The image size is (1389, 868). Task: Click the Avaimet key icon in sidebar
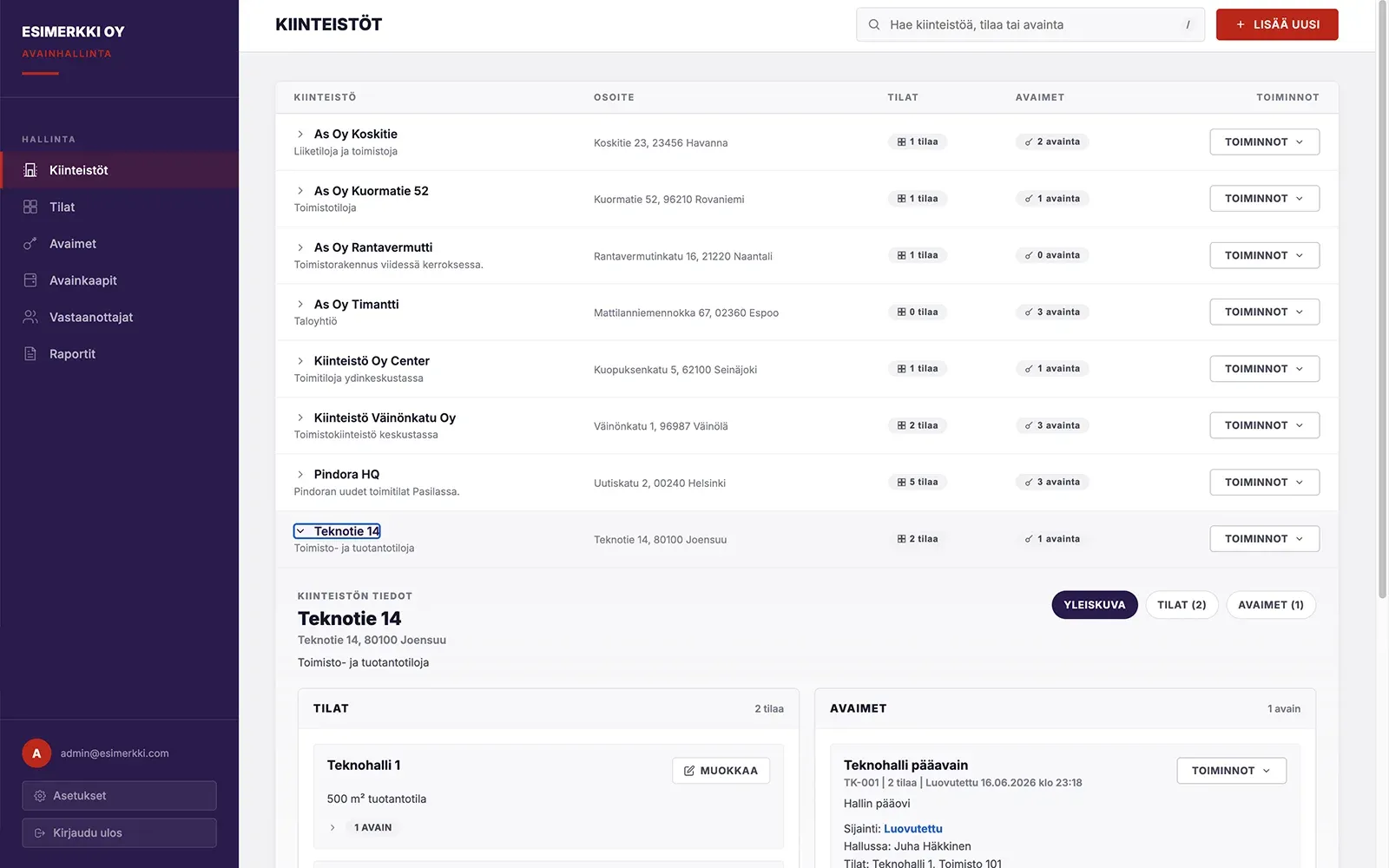30,244
